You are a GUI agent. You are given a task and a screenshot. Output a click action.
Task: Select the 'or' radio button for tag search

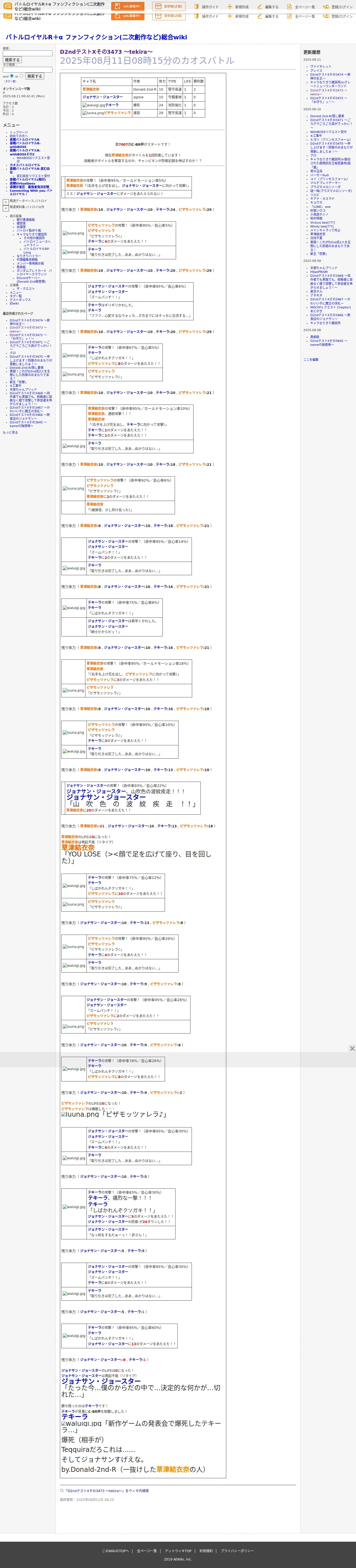click(x=22, y=76)
